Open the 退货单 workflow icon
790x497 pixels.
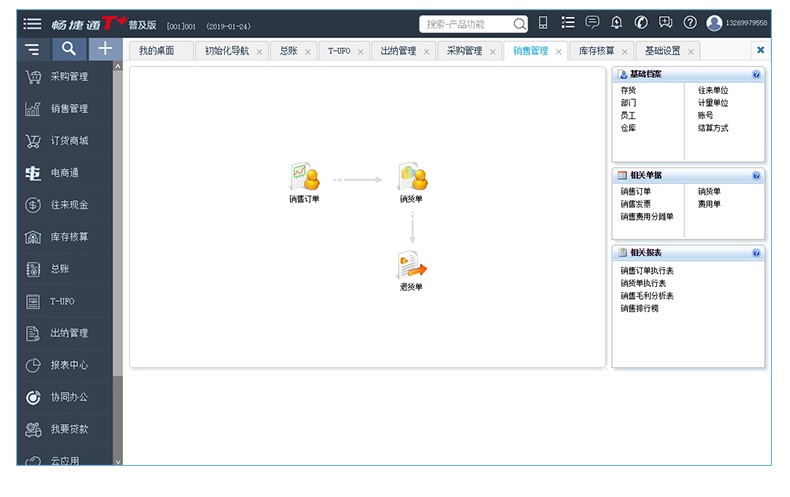tap(411, 266)
